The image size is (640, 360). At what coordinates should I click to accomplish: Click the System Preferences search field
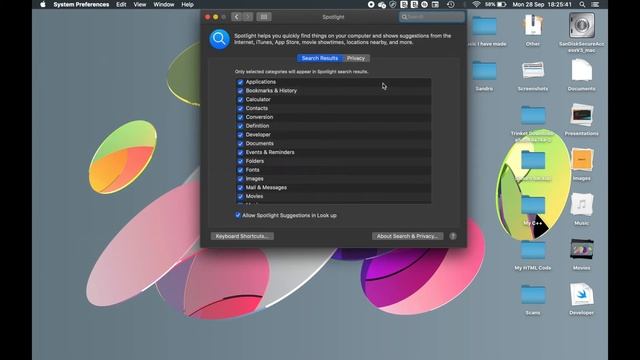coord(432,17)
